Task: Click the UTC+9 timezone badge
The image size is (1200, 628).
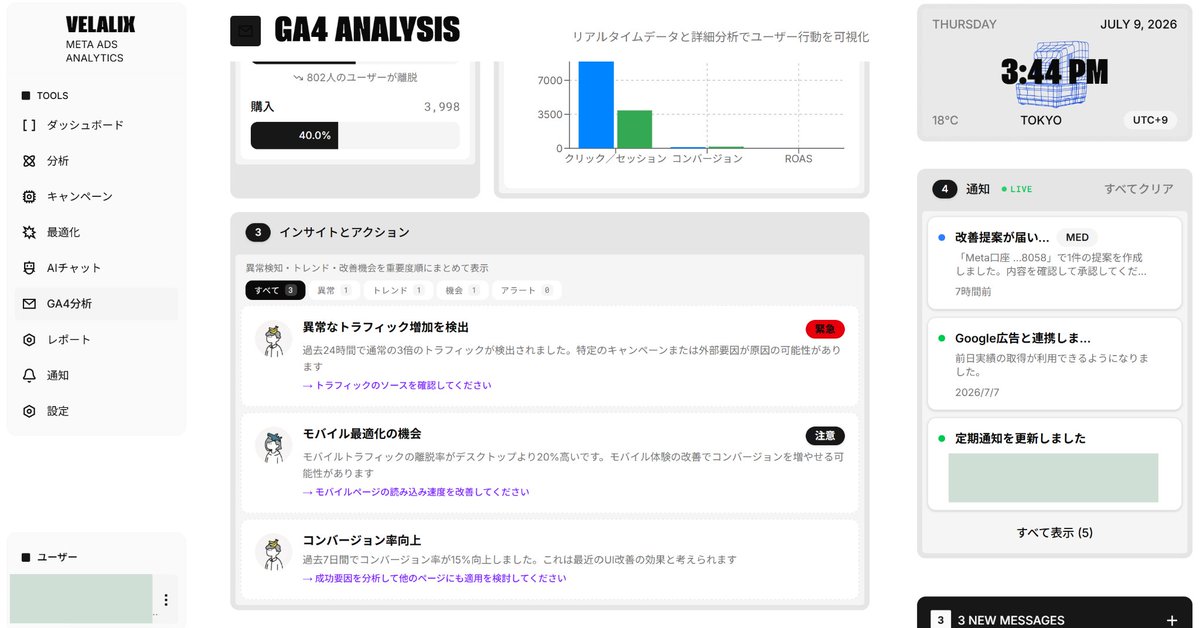Action: (x=1150, y=120)
